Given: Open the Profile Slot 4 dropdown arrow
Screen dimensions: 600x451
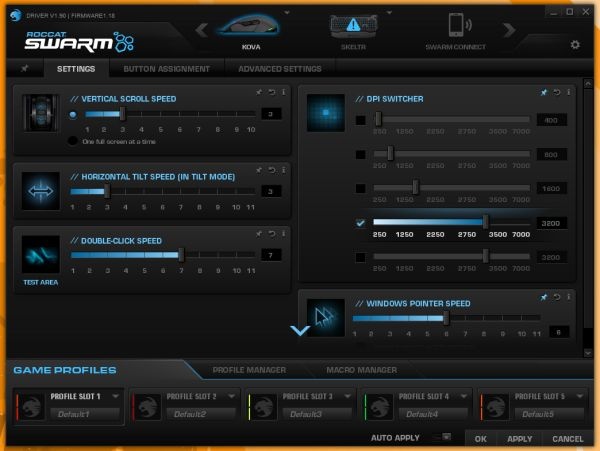Looking at the screenshot, I should (464, 396).
